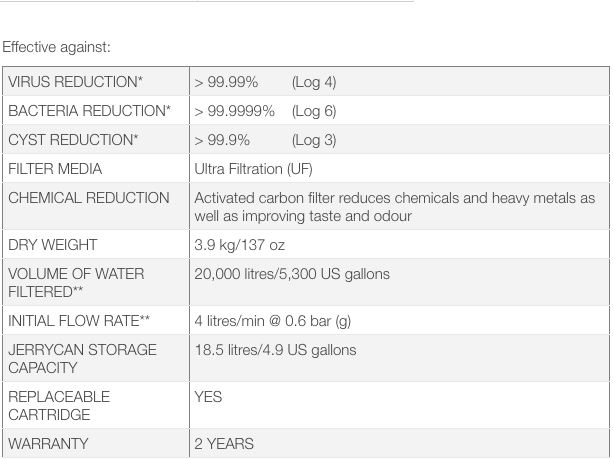This screenshot has width=613, height=459.
Task: Click the "3.9 kg/137 oz" value
Action: pyautogui.click(x=239, y=245)
